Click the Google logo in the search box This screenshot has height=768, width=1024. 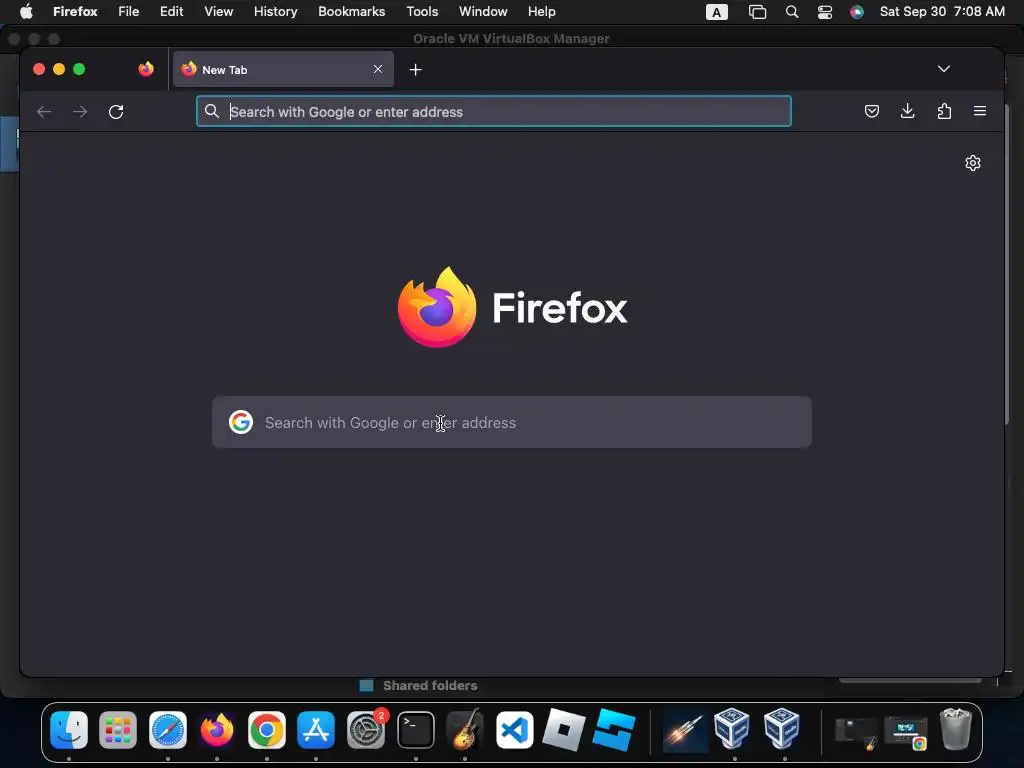(241, 422)
